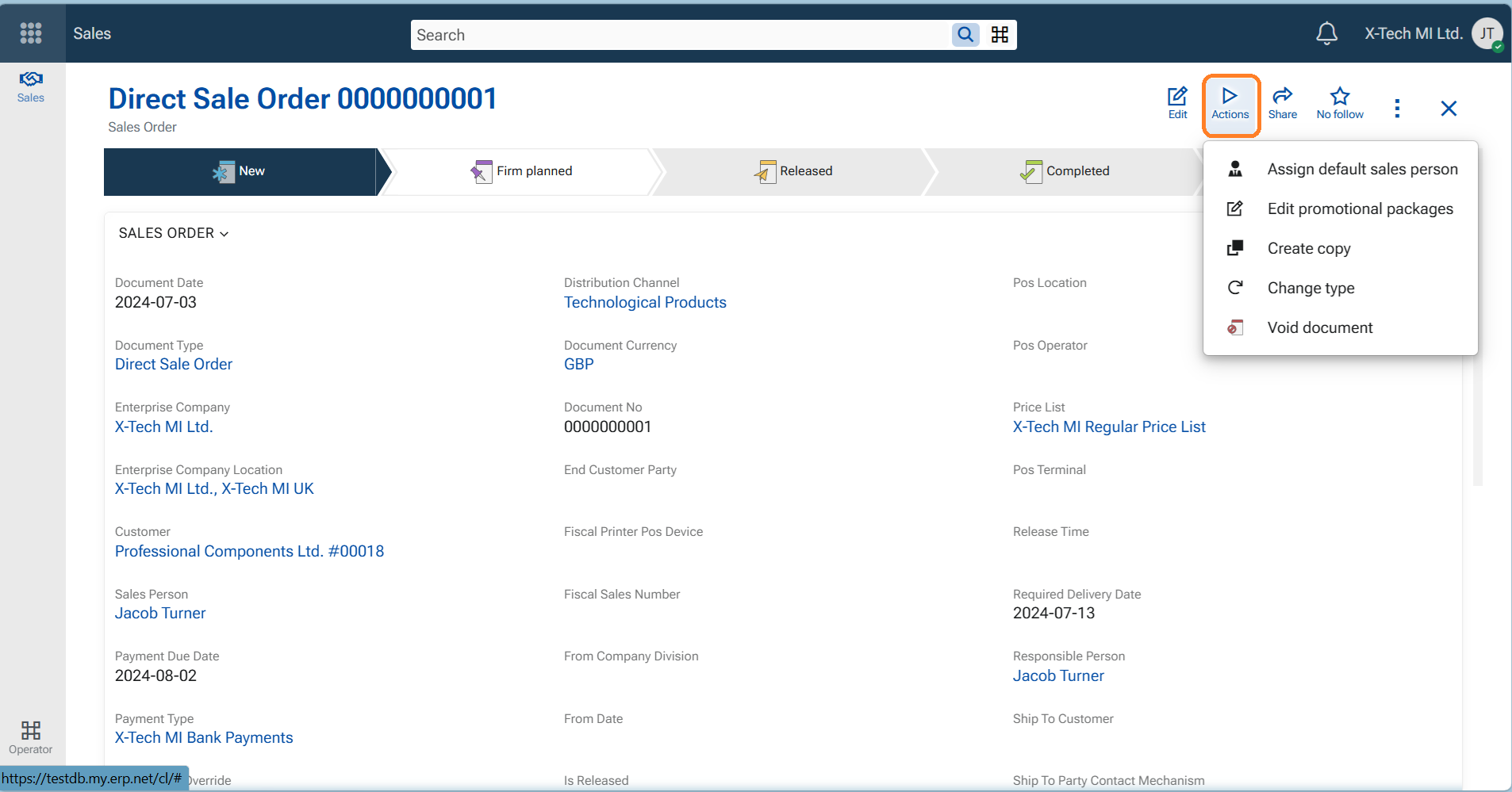Open the command grid icon beside search
Screen dimensions: 1512x792
point(1000,35)
